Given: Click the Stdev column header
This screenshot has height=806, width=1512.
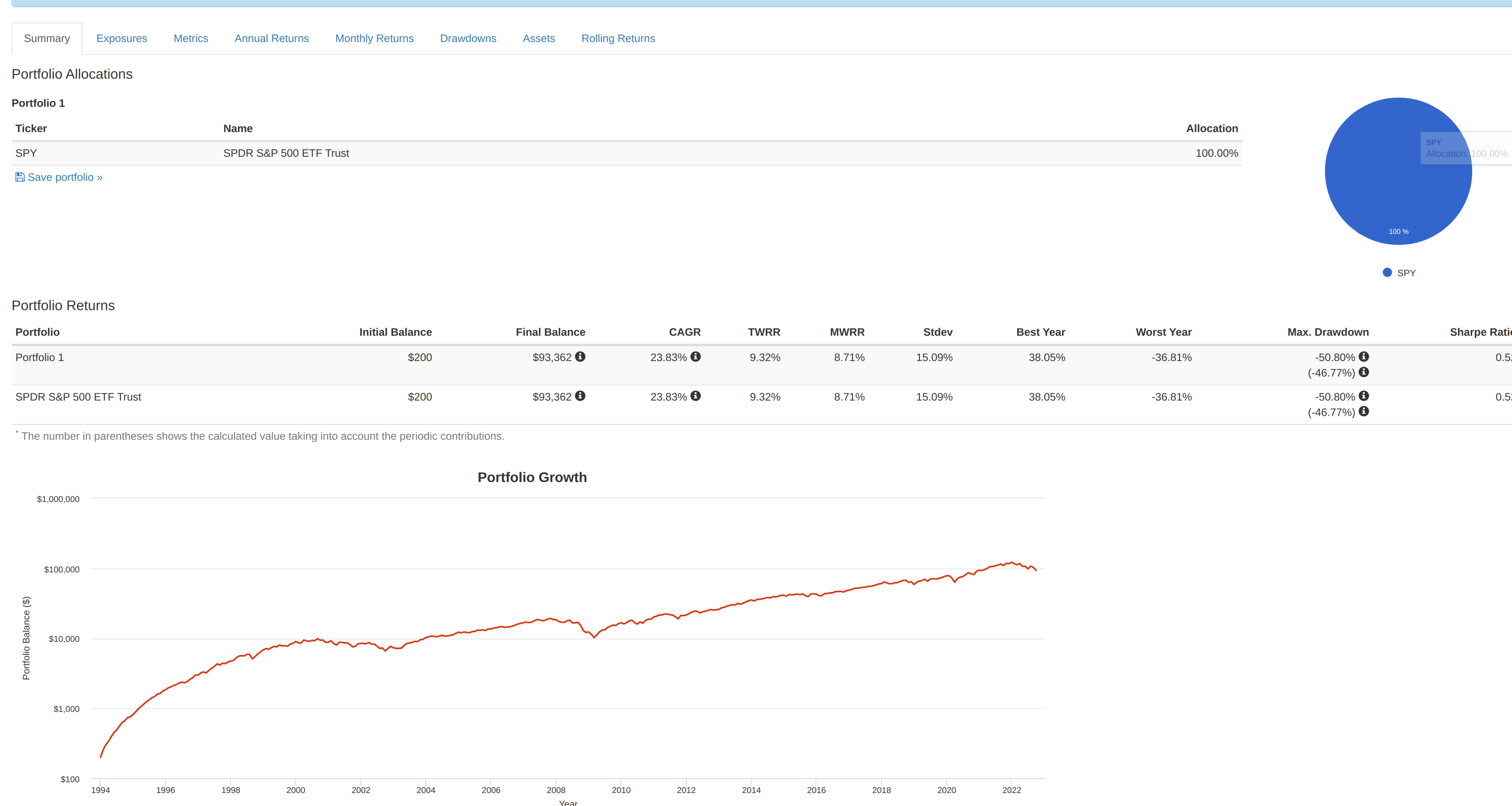Looking at the screenshot, I should point(938,332).
